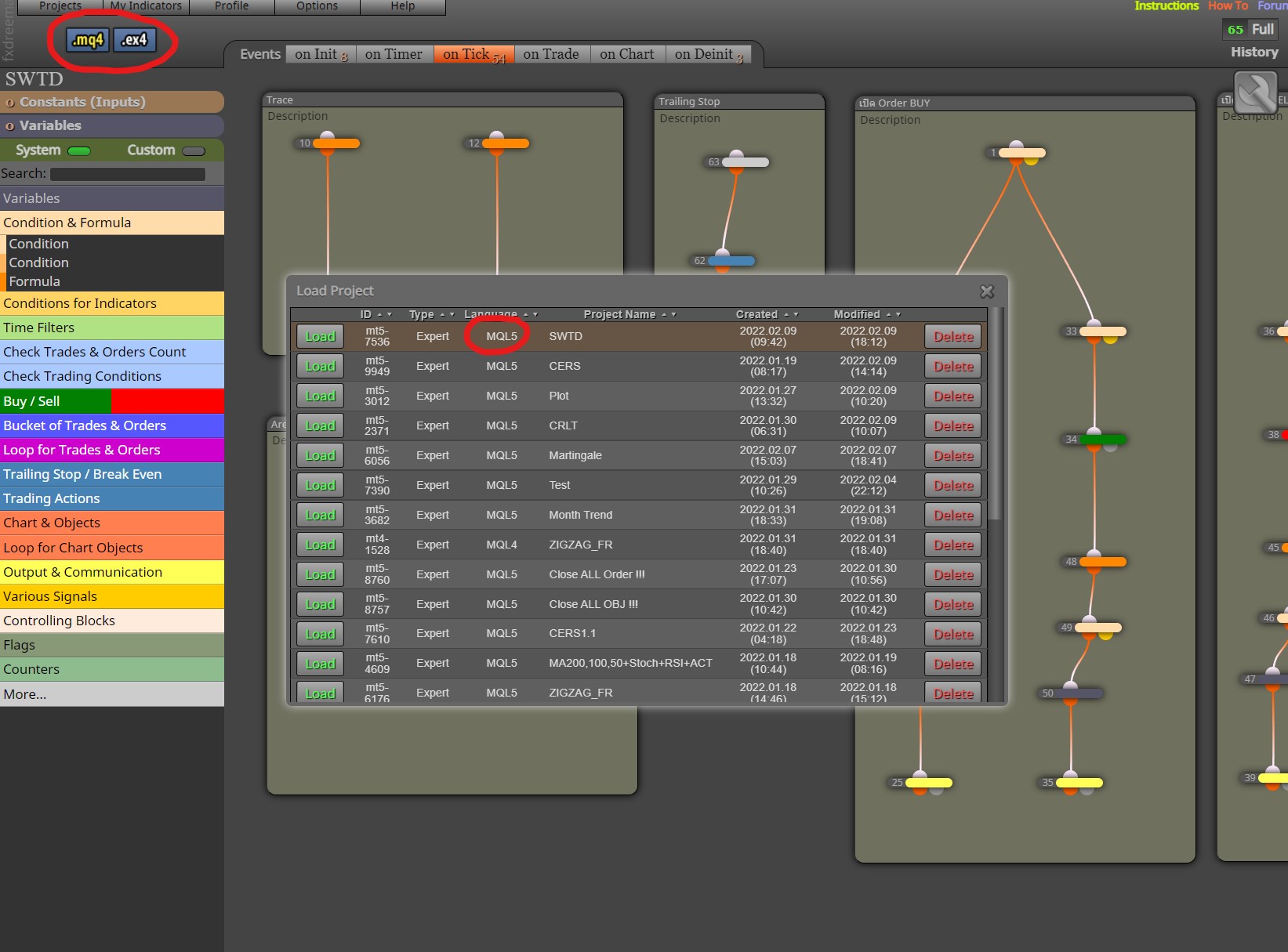Switch to the on Init events tab
1288x952 pixels.
click(x=321, y=54)
